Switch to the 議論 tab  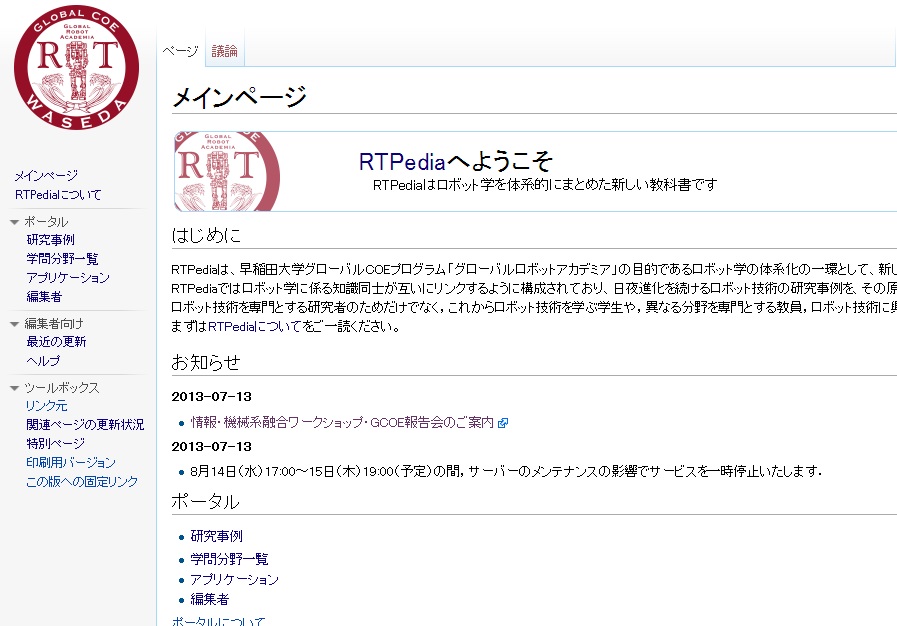[x=224, y=51]
